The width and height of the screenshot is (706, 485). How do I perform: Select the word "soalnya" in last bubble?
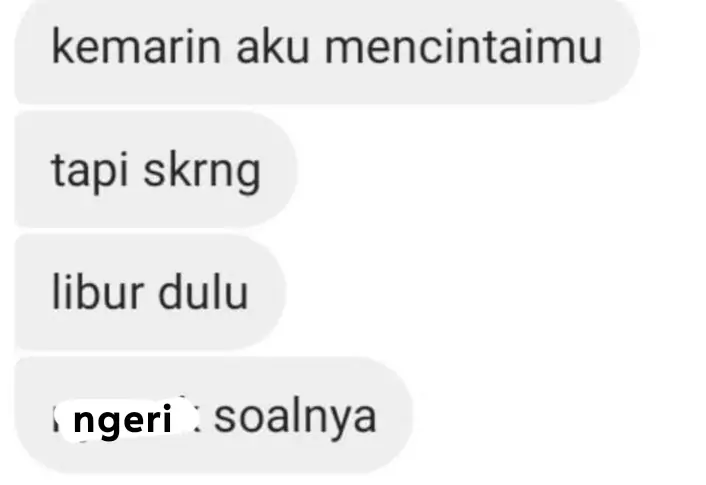point(295,419)
